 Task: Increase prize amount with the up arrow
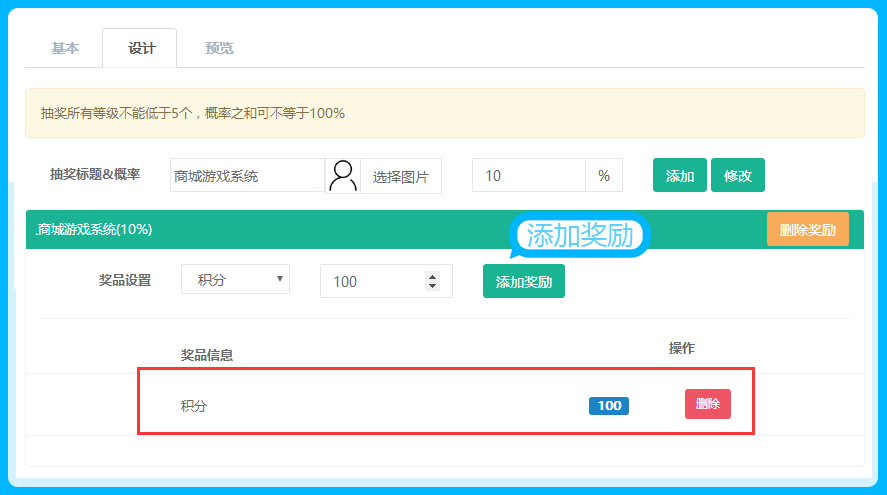click(432, 276)
